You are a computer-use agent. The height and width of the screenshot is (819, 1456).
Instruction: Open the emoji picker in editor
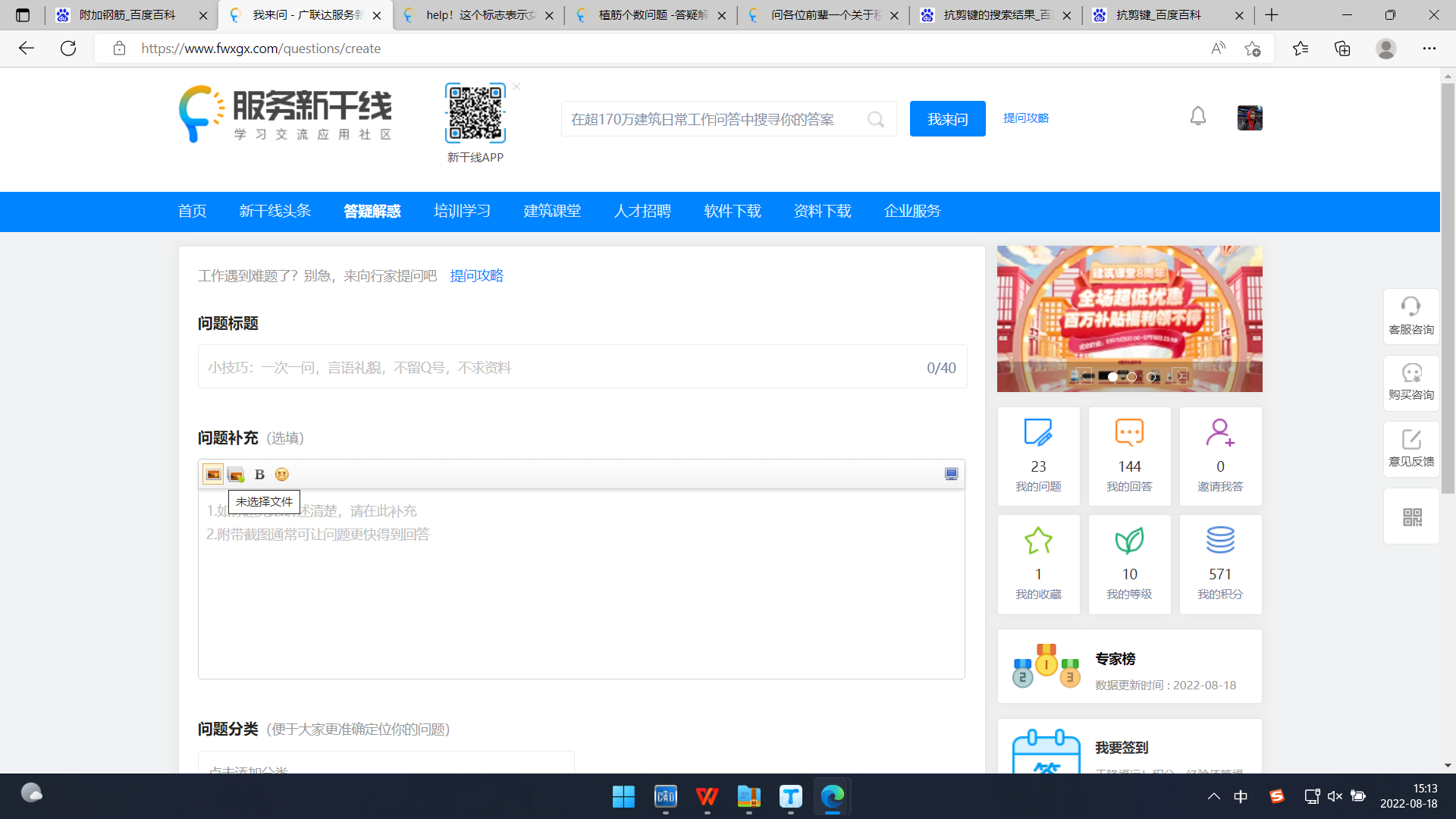(281, 475)
